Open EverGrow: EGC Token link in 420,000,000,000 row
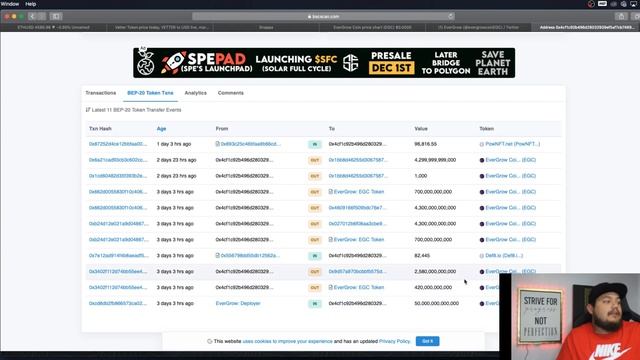The image size is (640, 360). (x=359, y=287)
